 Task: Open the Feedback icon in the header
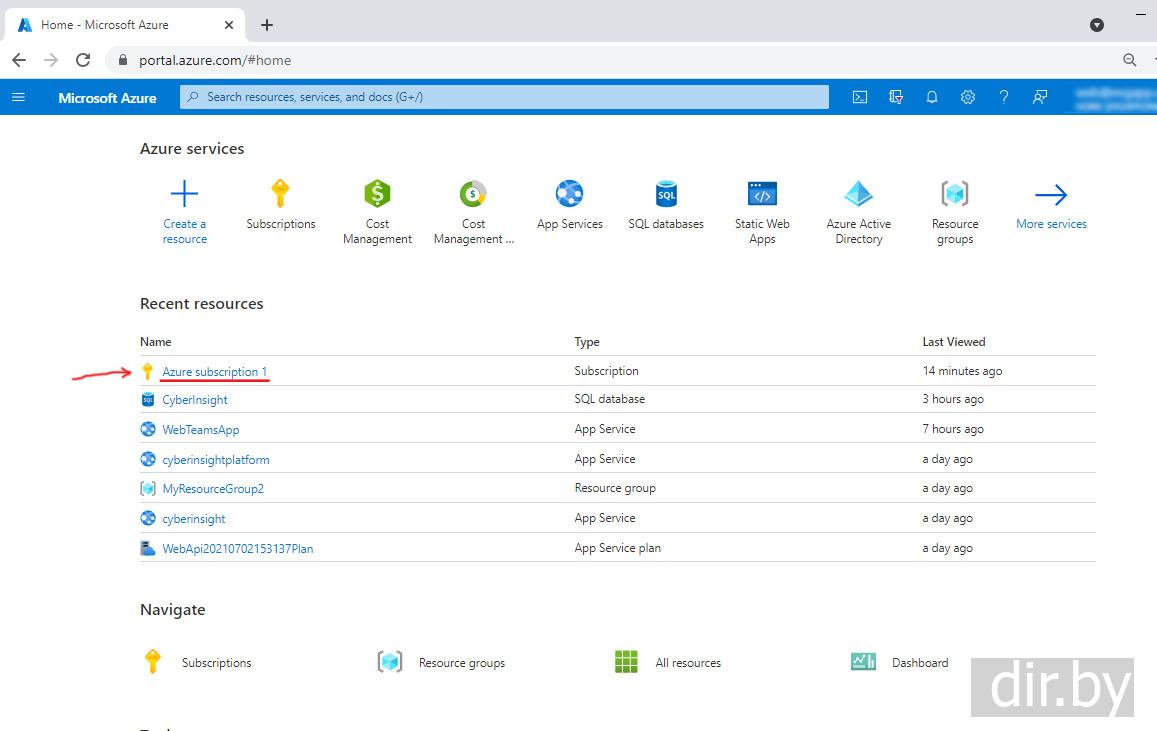1040,97
